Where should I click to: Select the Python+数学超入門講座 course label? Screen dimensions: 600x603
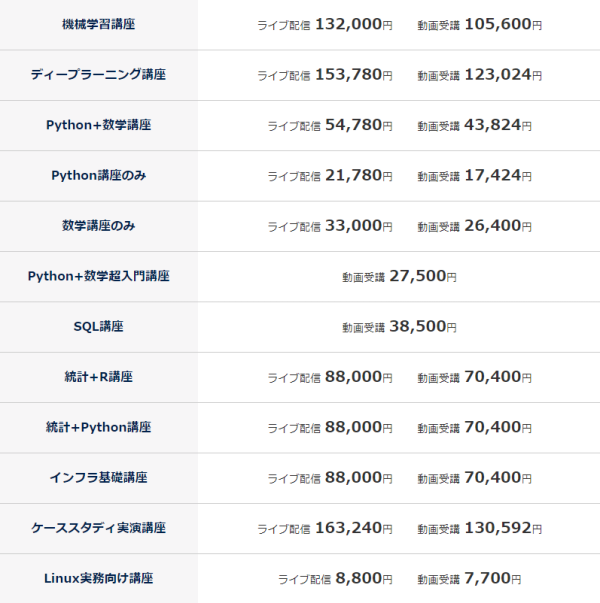click(98, 276)
